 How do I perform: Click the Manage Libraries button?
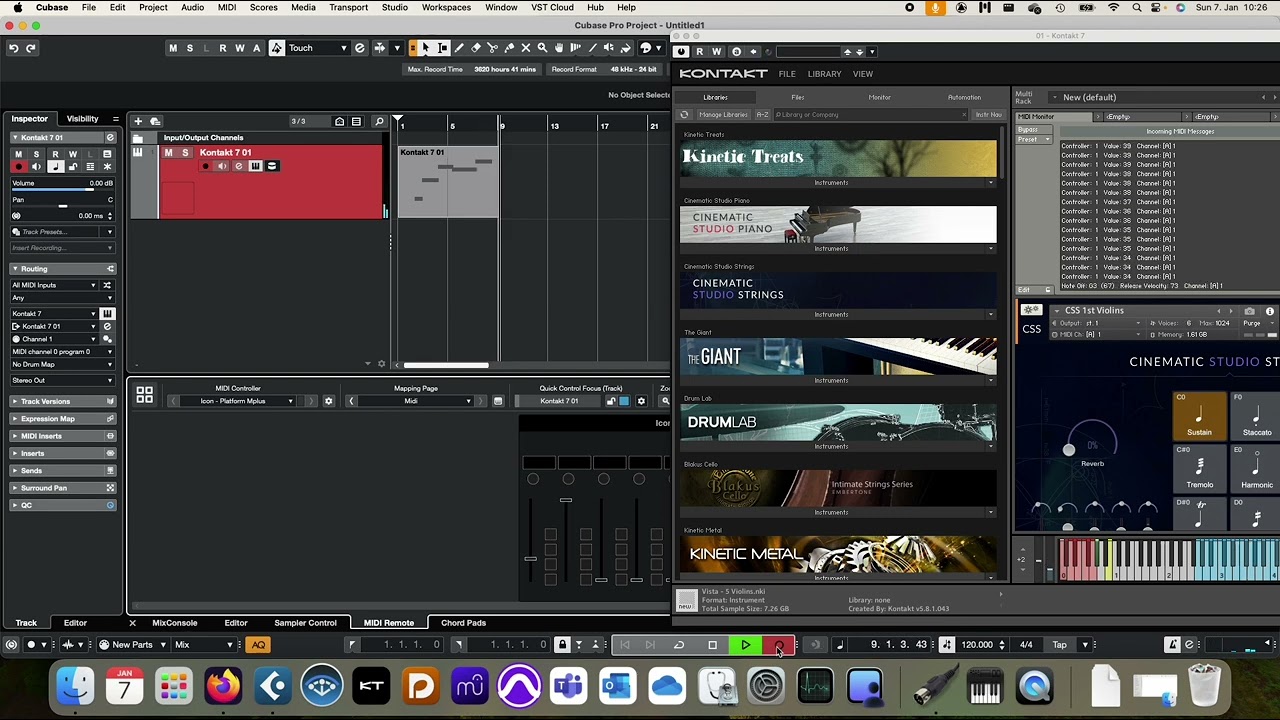tap(722, 115)
